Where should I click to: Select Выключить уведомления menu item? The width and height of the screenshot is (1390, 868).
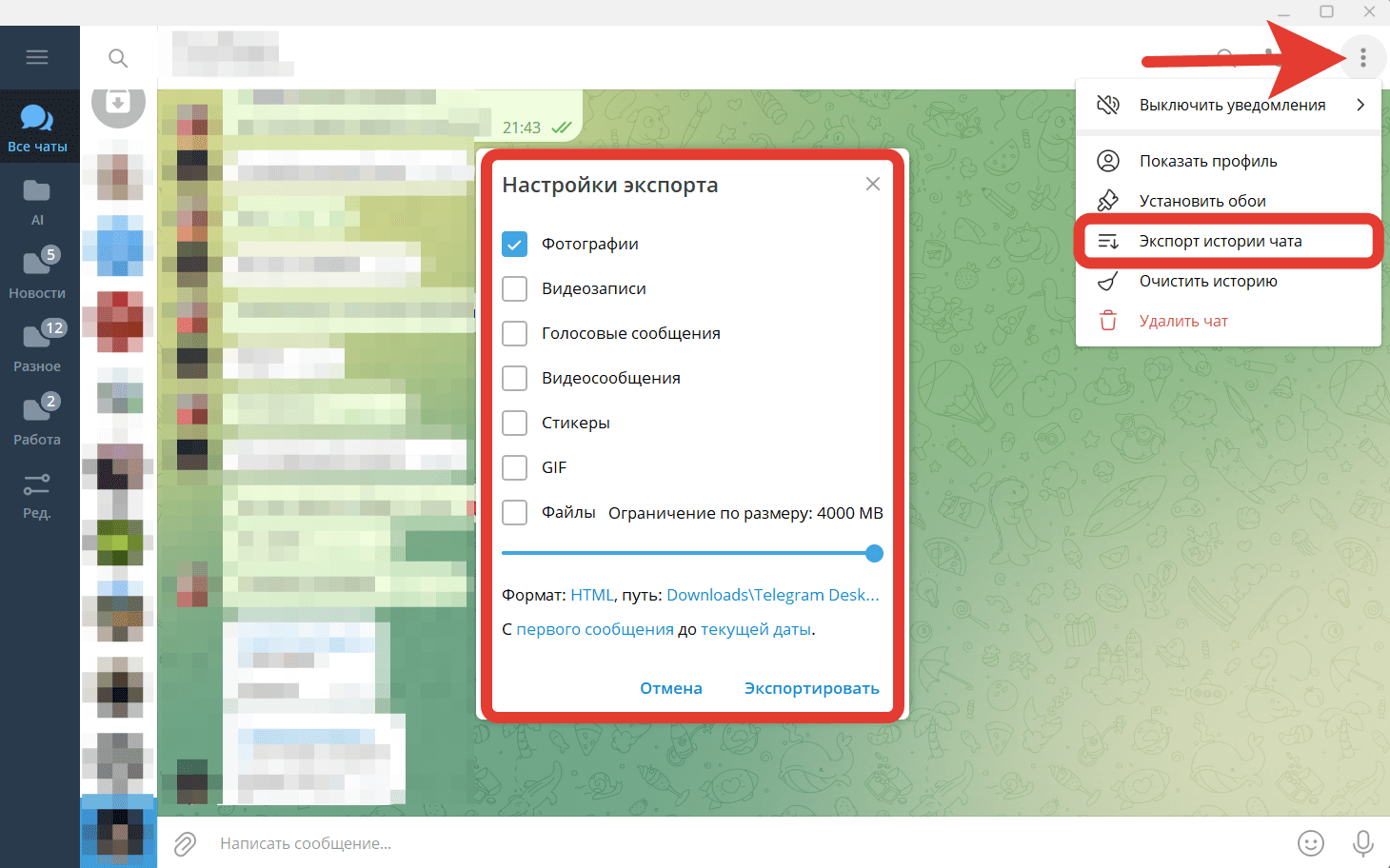coord(1228,105)
